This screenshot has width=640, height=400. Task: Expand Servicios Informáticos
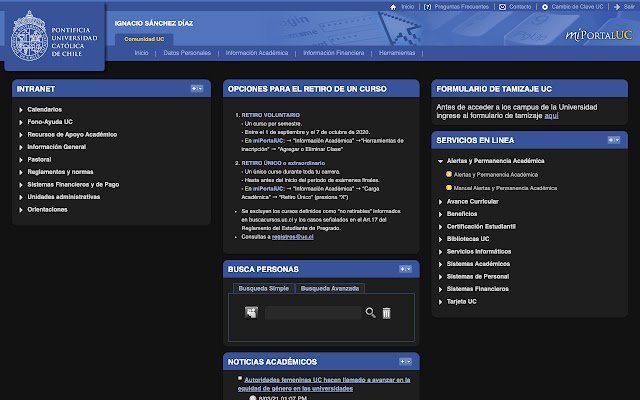(x=440, y=252)
